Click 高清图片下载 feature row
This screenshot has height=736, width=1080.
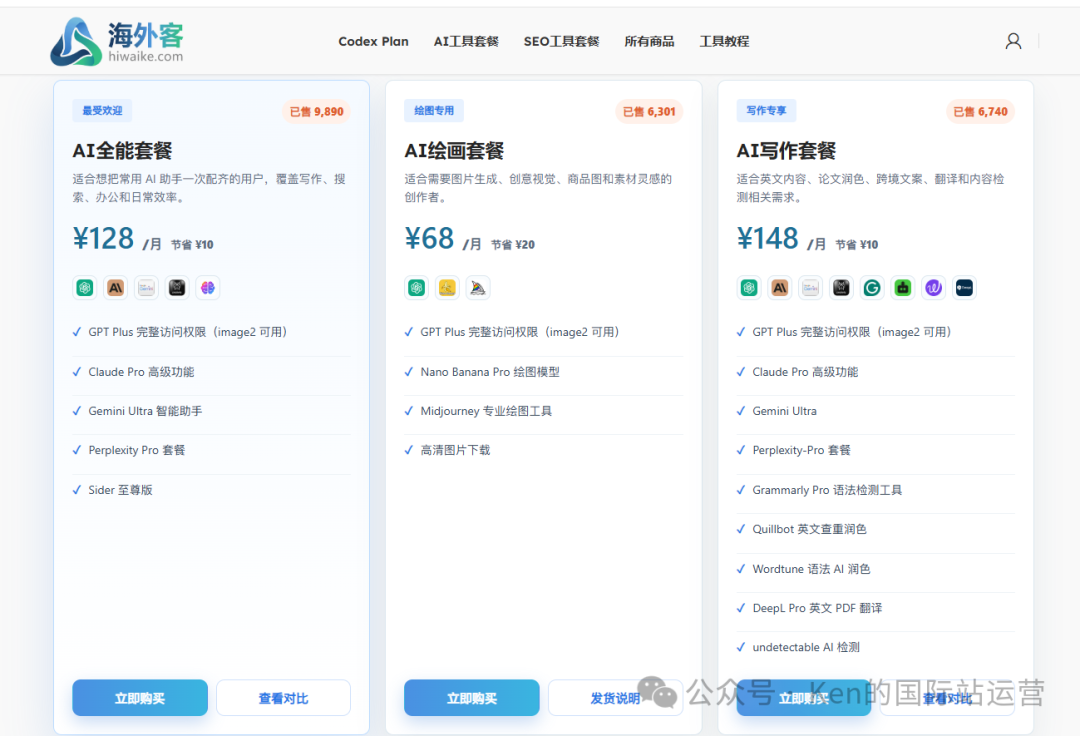[543, 450]
